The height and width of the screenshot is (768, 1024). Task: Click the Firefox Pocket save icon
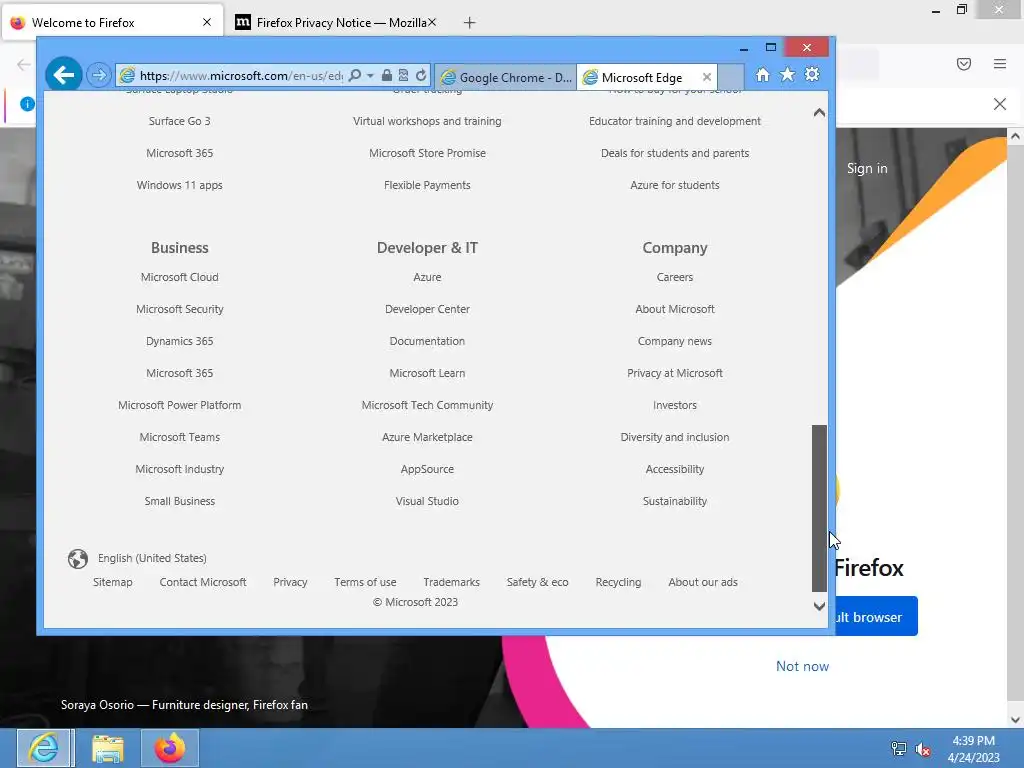pyautogui.click(x=963, y=64)
